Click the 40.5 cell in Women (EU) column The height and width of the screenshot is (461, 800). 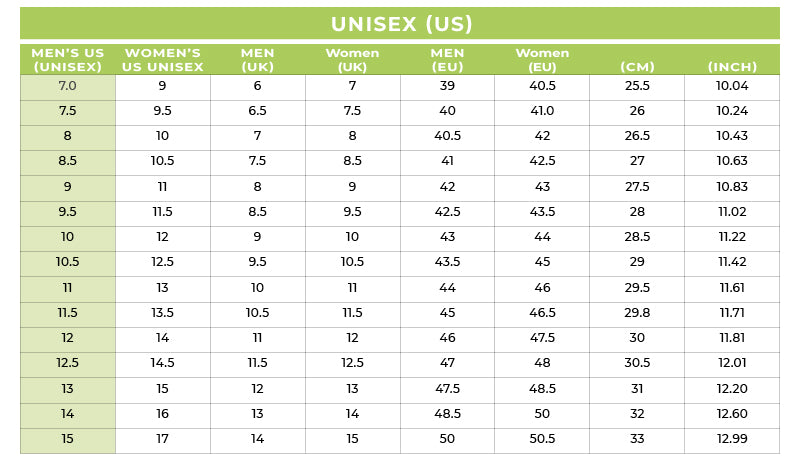point(542,86)
